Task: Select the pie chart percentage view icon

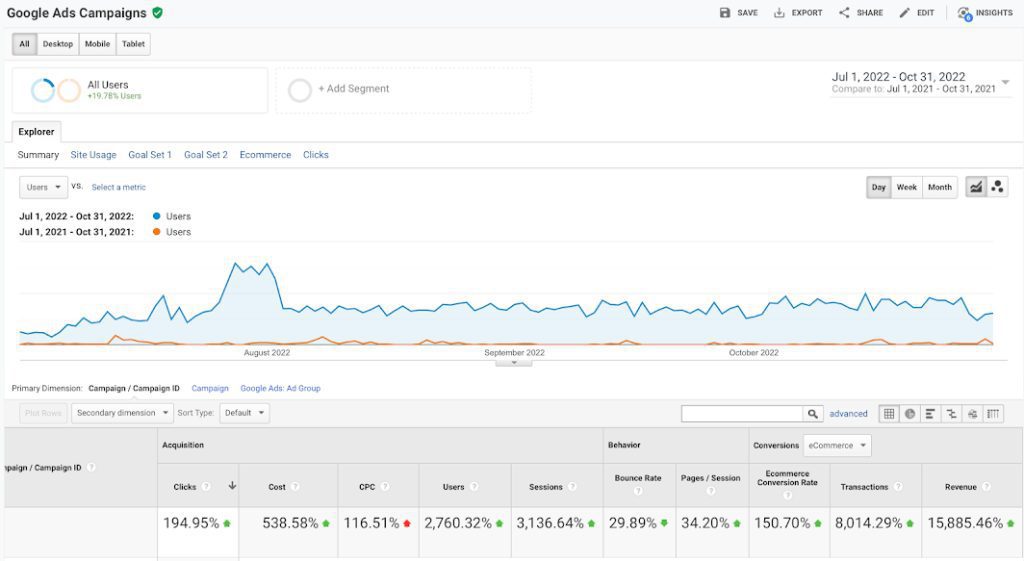Action: (910, 413)
